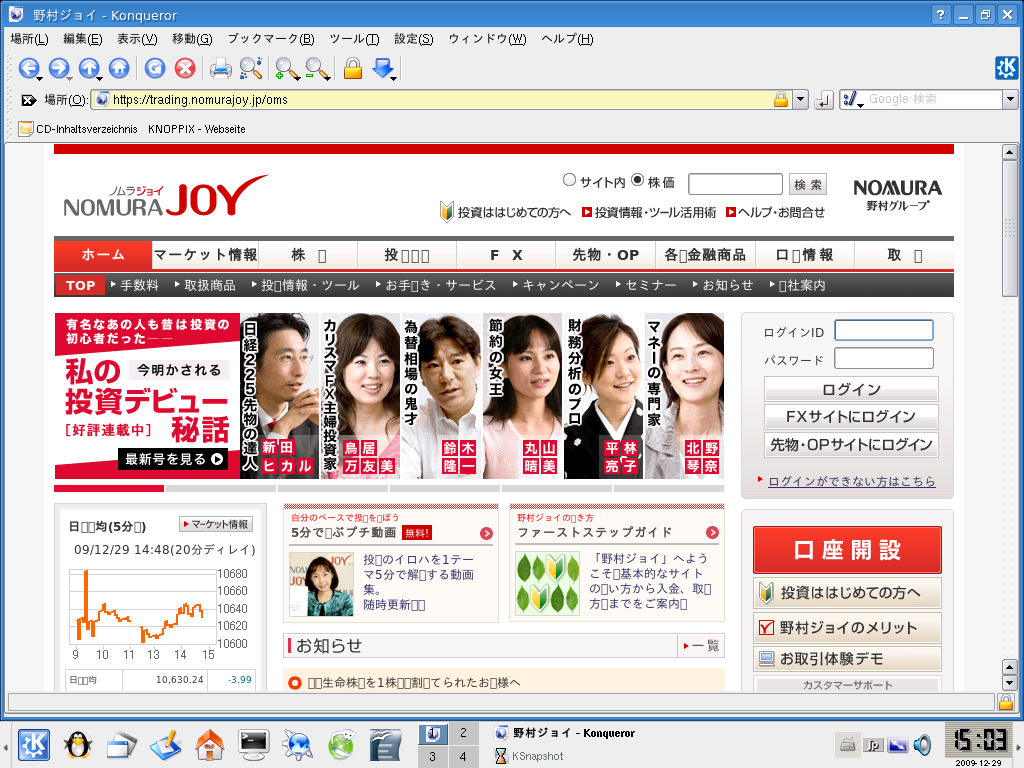Click the マーケット情報 small chart button
Image resolution: width=1024 pixels, height=768 pixels.
click(216, 524)
